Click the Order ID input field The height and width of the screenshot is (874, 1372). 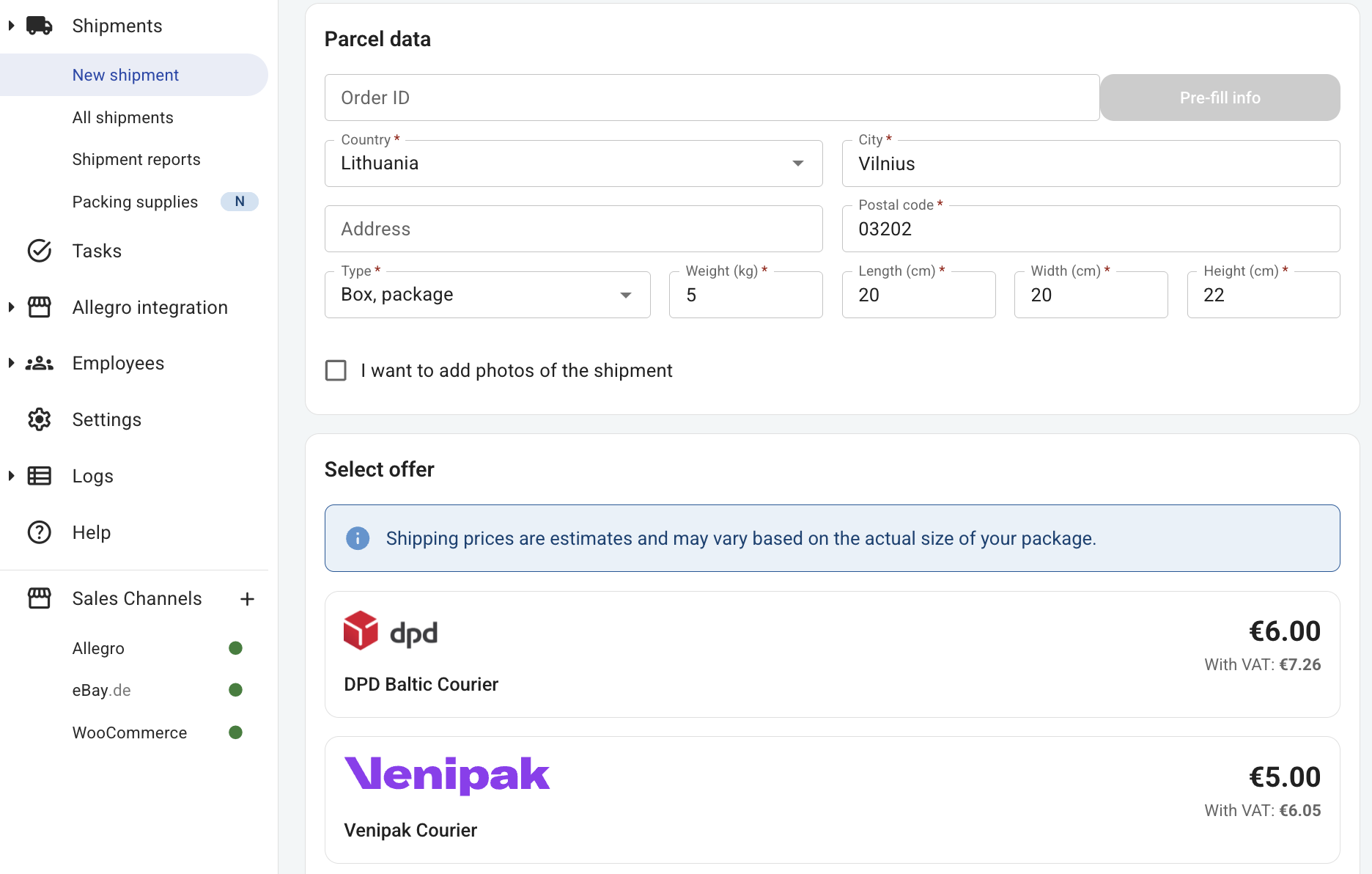(x=712, y=98)
